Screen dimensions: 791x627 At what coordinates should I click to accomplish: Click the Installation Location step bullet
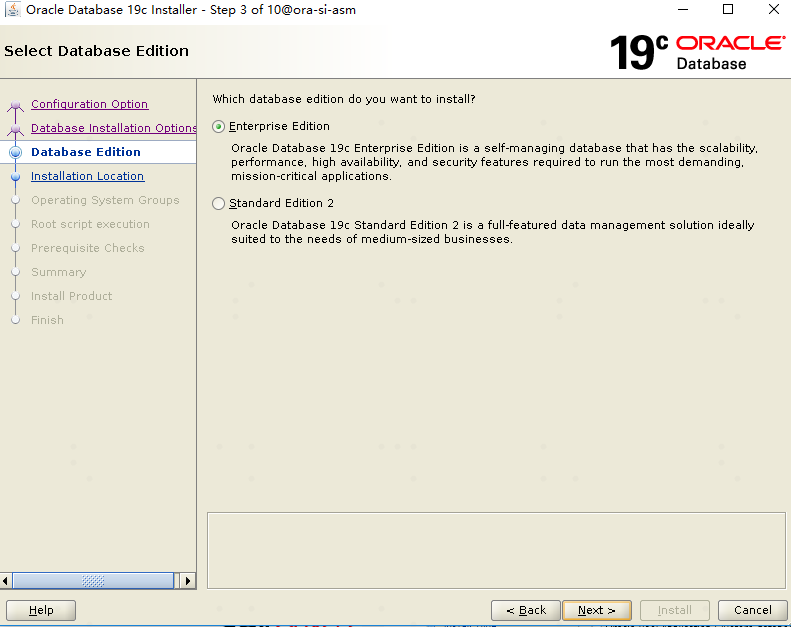pyautogui.click(x=16, y=177)
